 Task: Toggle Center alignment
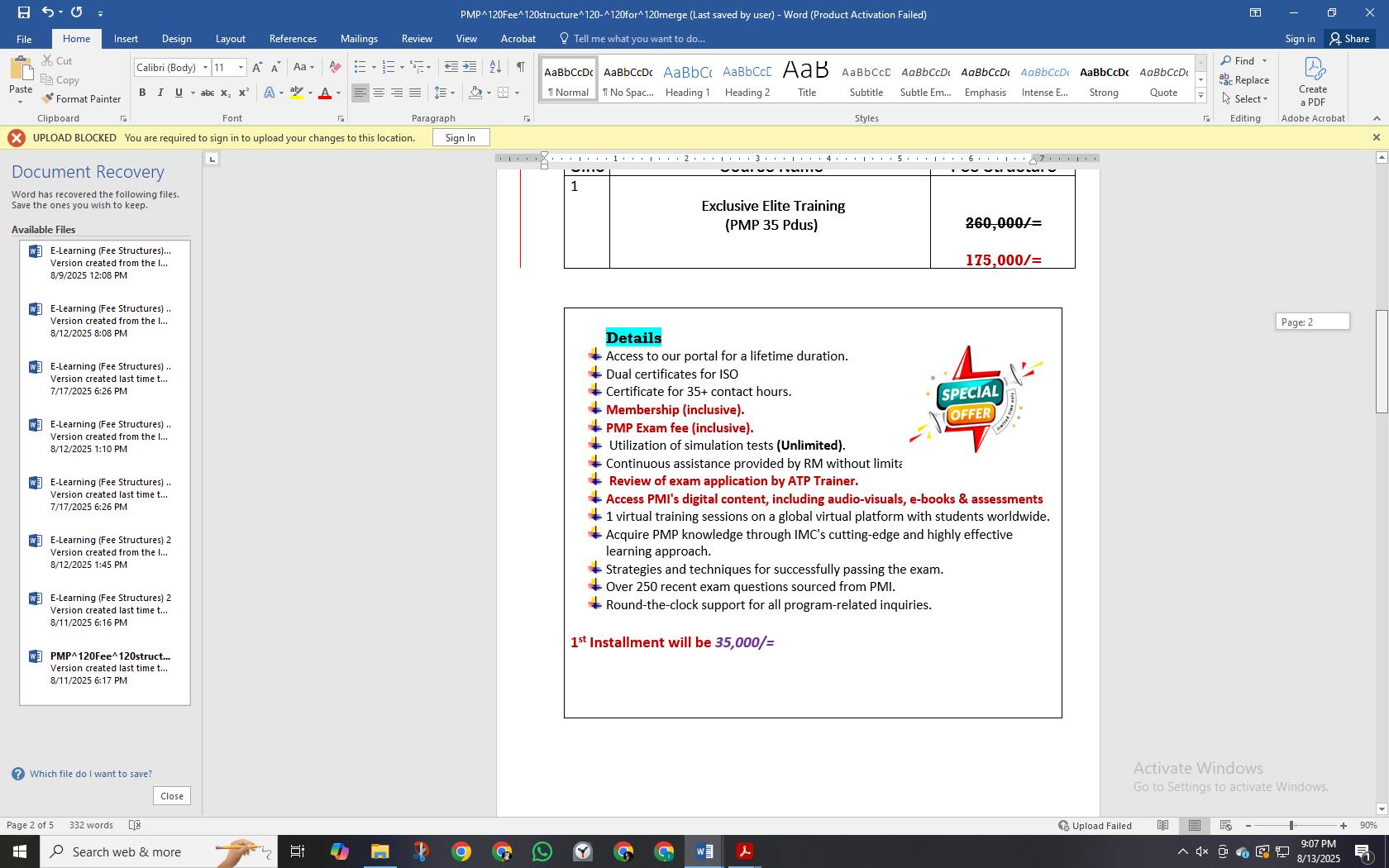378,93
